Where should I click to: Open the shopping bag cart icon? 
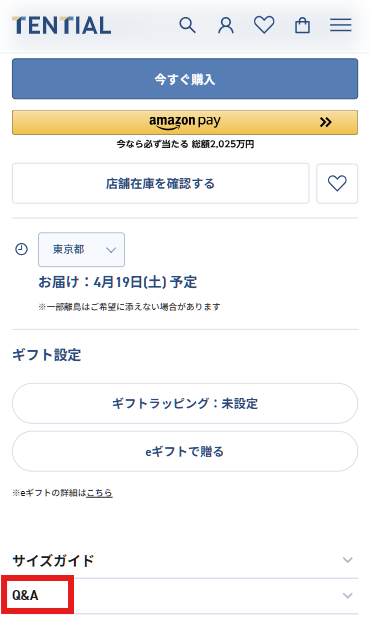pyautogui.click(x=302, y=25)
